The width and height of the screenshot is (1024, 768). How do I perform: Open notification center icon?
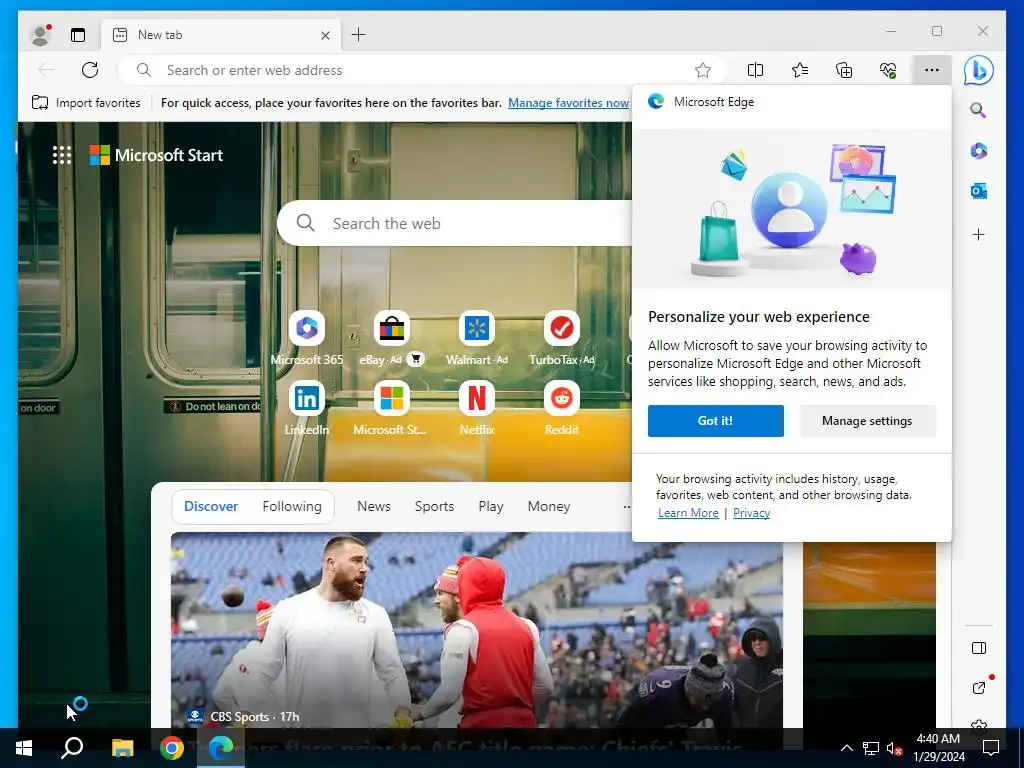pos(991,748)
